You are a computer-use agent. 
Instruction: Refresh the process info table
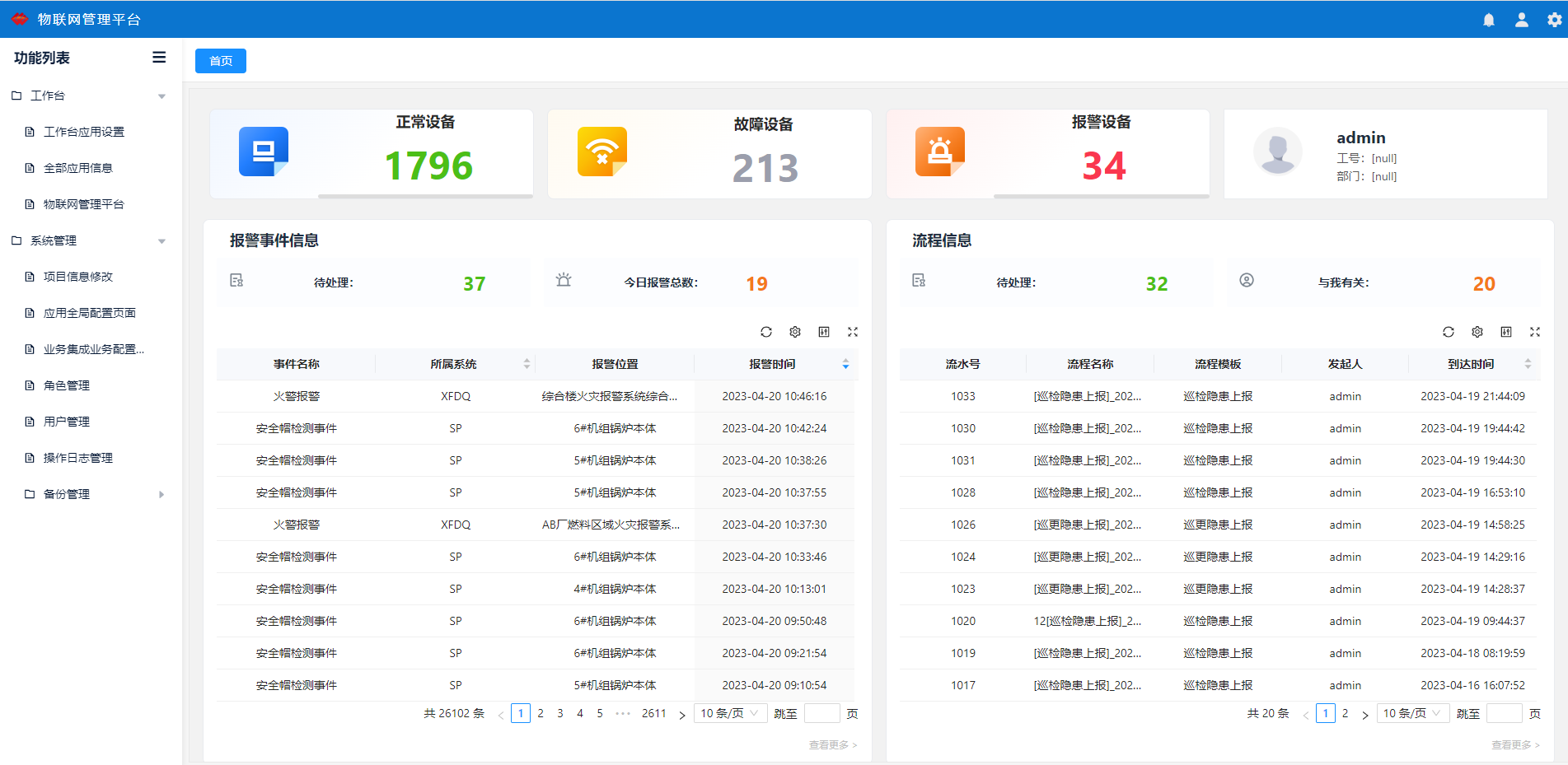pyautogui.click(x=1448, y=332)
